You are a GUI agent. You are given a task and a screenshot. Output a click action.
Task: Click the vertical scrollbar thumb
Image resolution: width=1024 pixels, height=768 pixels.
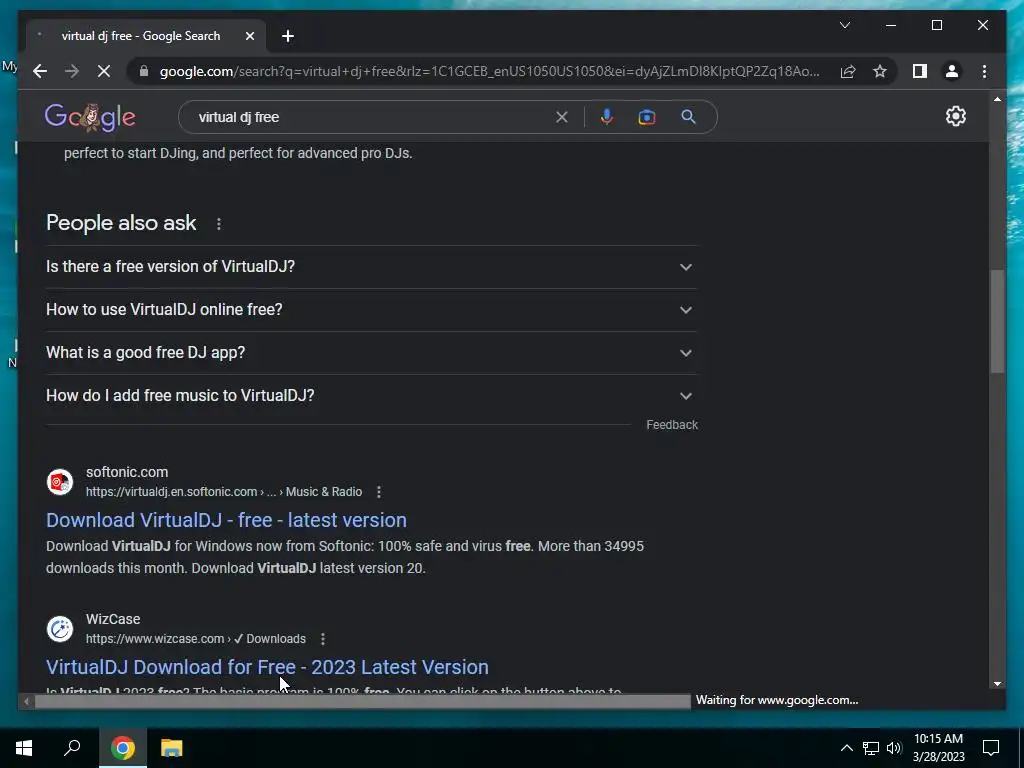point(997,321)
